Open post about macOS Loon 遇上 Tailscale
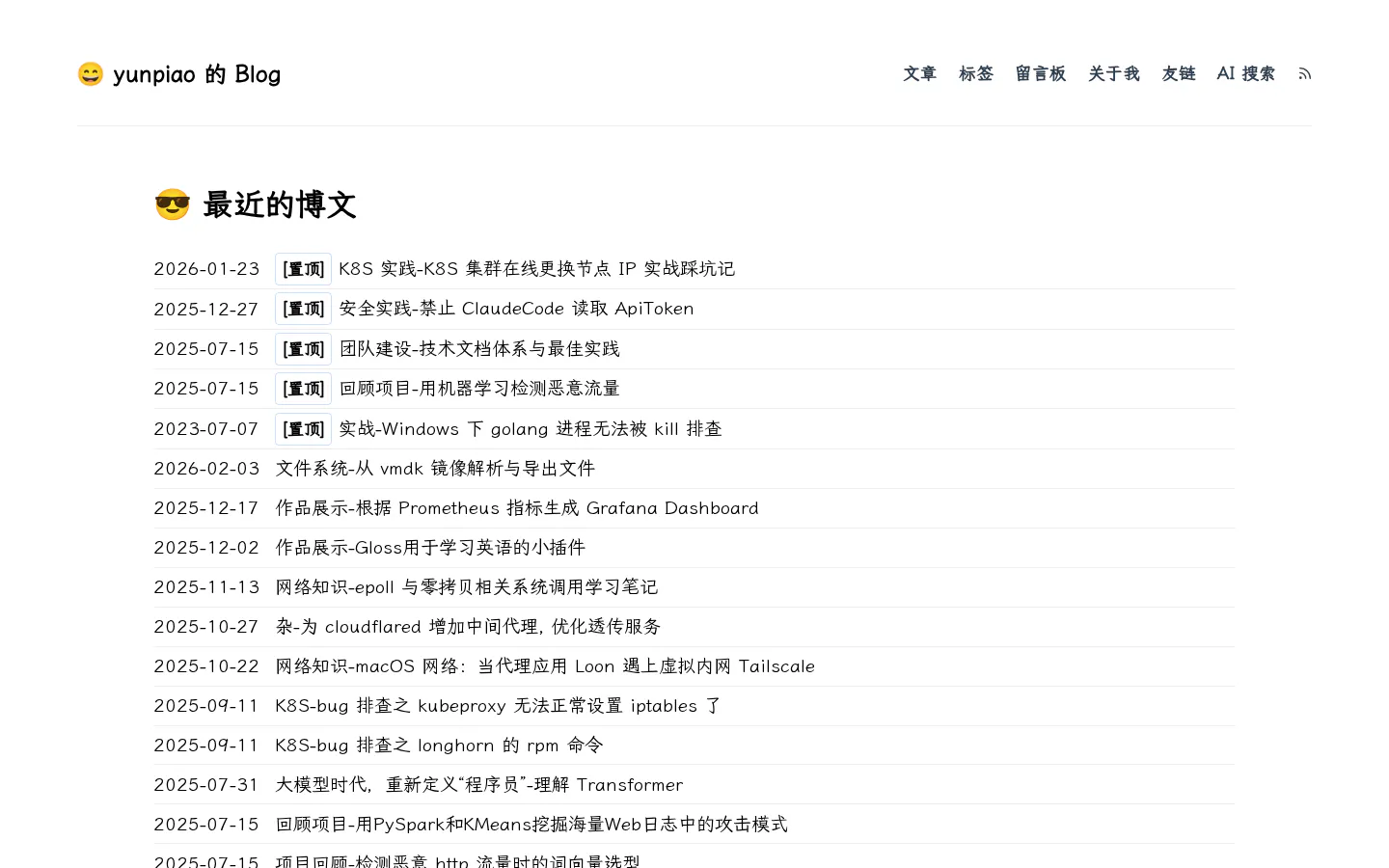The width and height of the screenshot is (1389, 868). point(545,666)
